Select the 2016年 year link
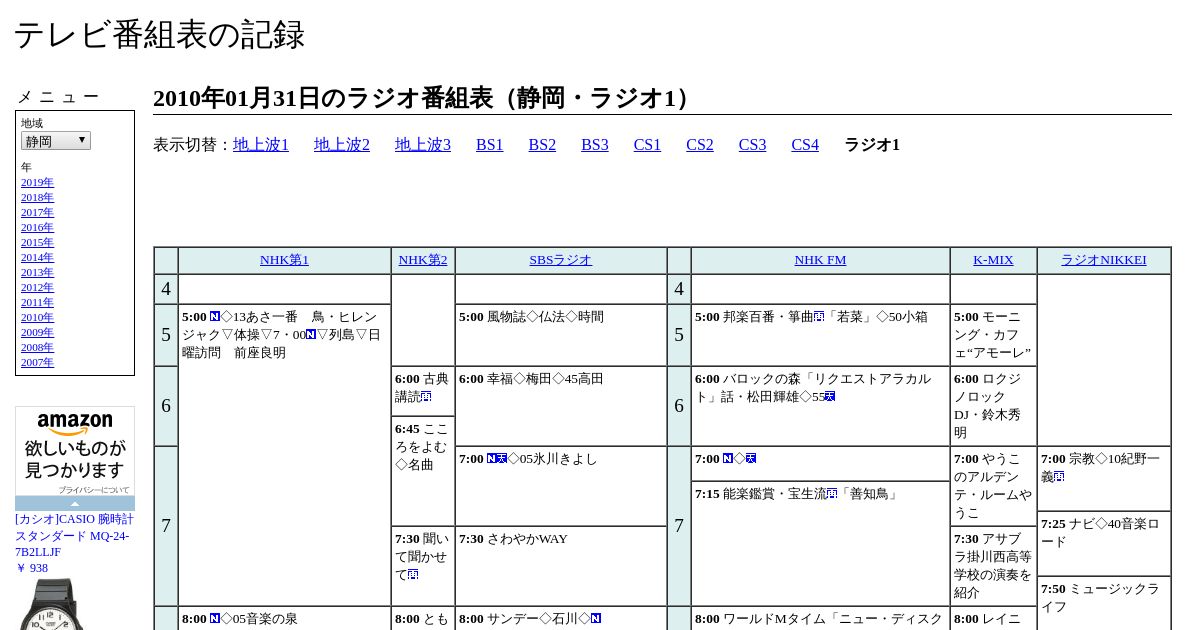Screen dimensions: 1200x630 tap(37, 227)
